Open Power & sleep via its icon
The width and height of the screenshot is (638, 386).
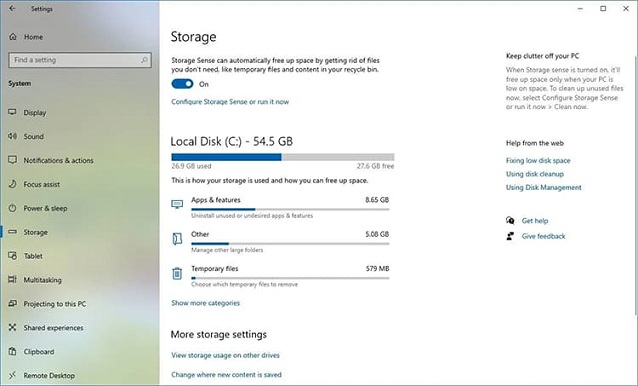(x=13, y=208)
